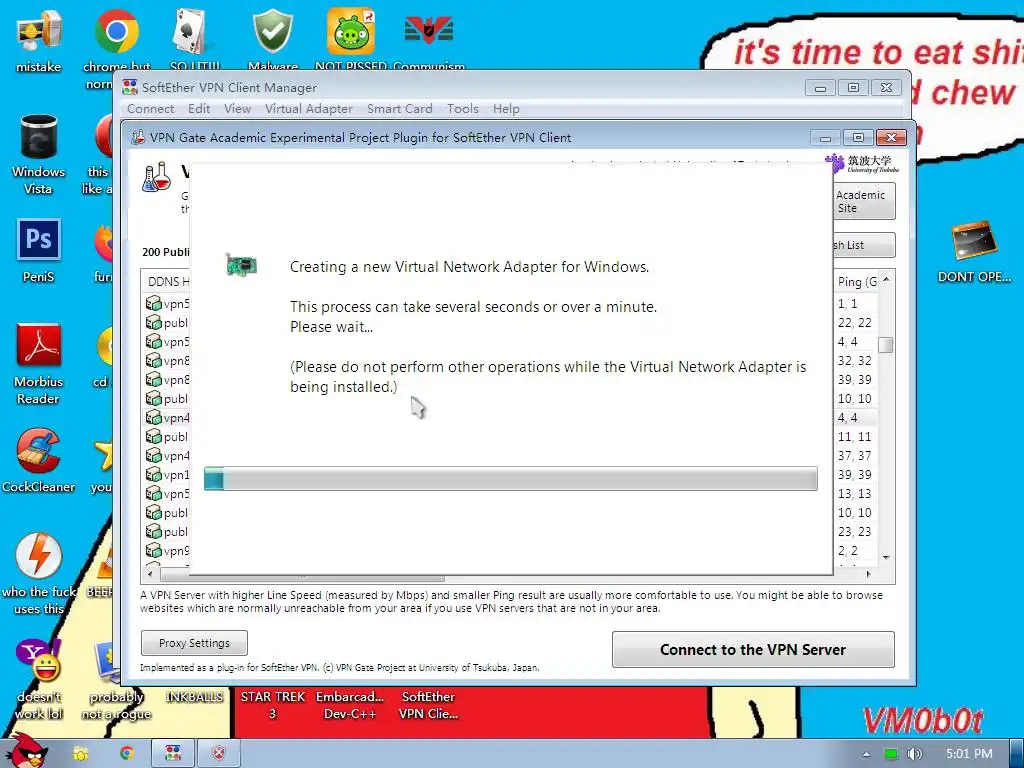Click the Academic Site button
1024x768 pixels.
pyautogui.click(x=864, y=201)
